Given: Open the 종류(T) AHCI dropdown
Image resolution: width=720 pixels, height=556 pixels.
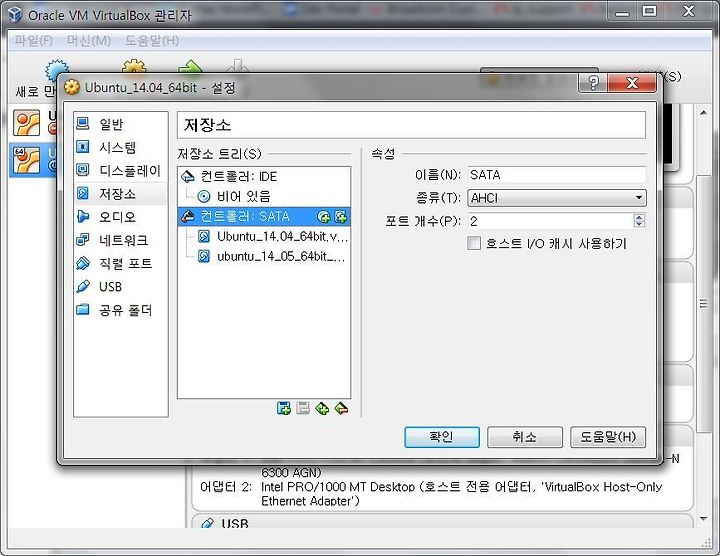Looking at the screenshot, I should pos(557,198).
